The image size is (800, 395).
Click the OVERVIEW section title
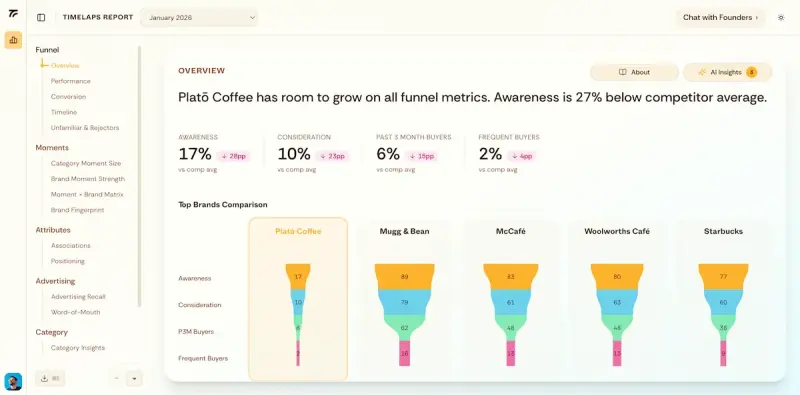[202, 71]
